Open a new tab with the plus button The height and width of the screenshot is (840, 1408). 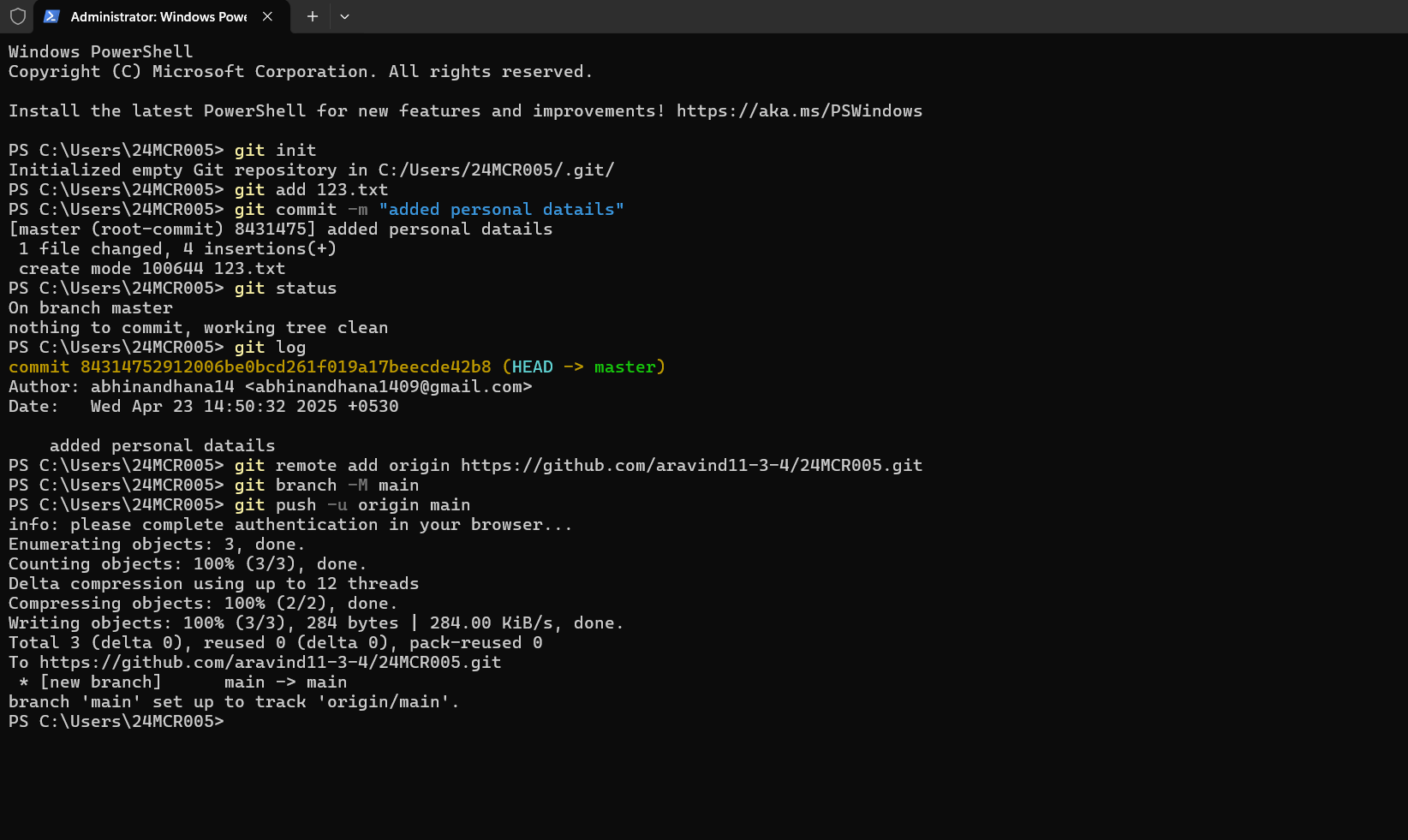click(313, 16)
